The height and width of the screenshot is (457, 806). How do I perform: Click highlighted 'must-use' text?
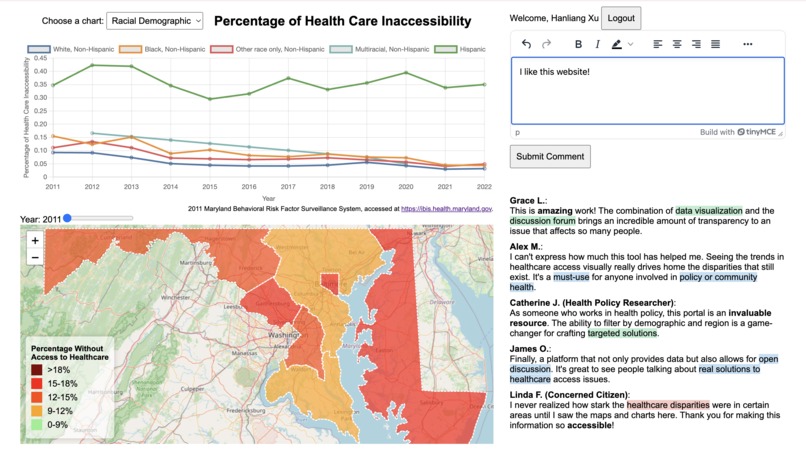[x=571, y=277]
